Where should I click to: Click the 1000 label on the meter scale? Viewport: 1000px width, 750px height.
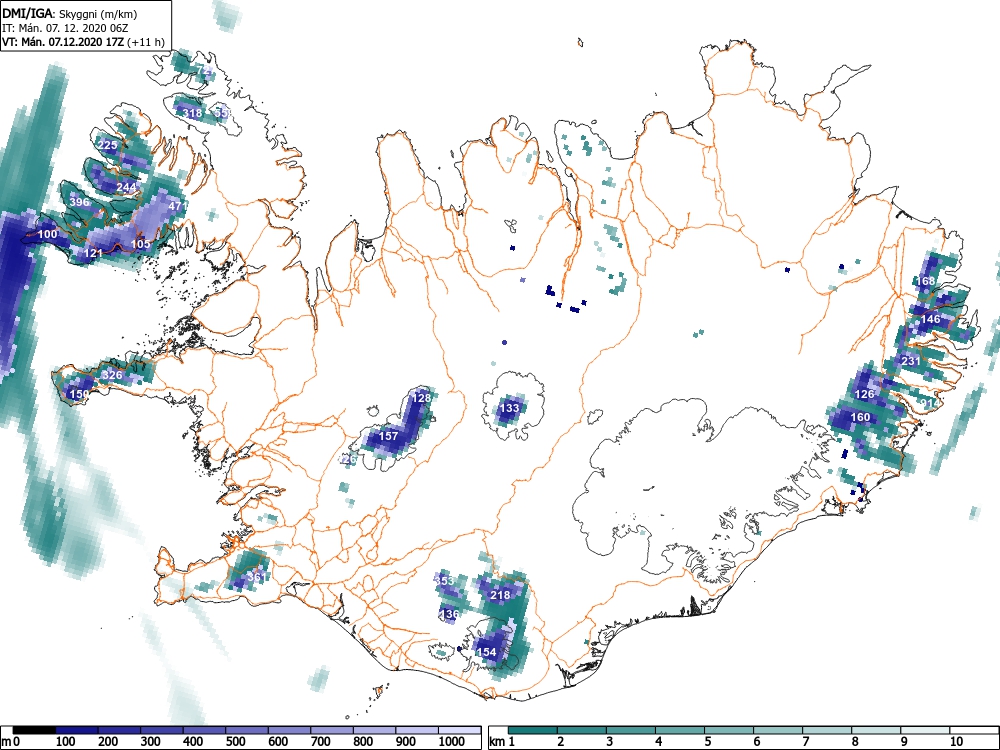coord(452,742)
